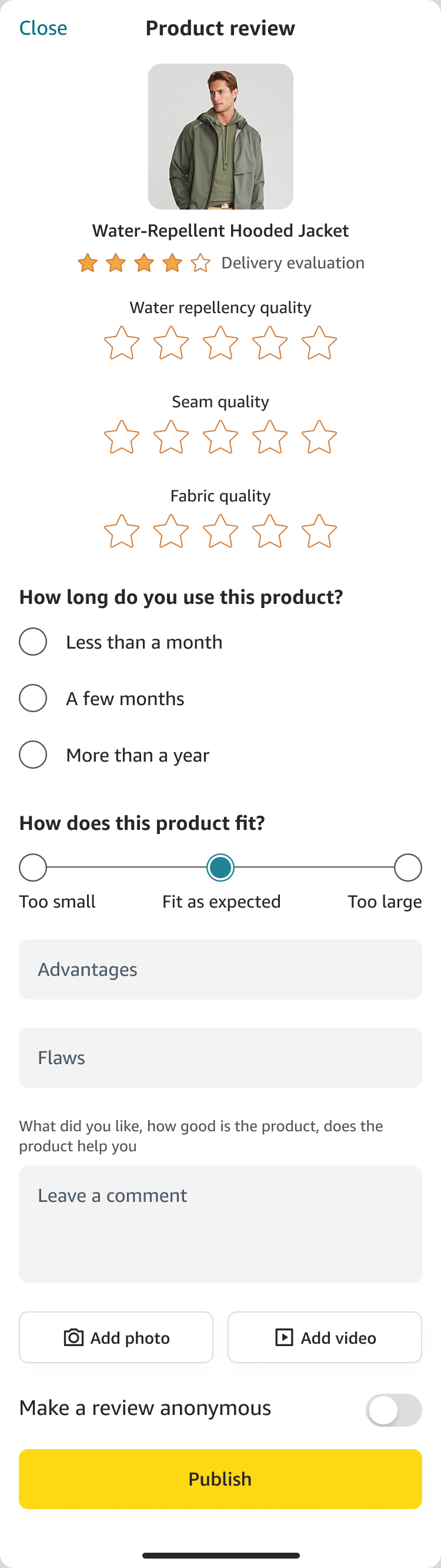Rate seam quality four stars
Viewport: 441px width, 1568px height.
(269, 438)
